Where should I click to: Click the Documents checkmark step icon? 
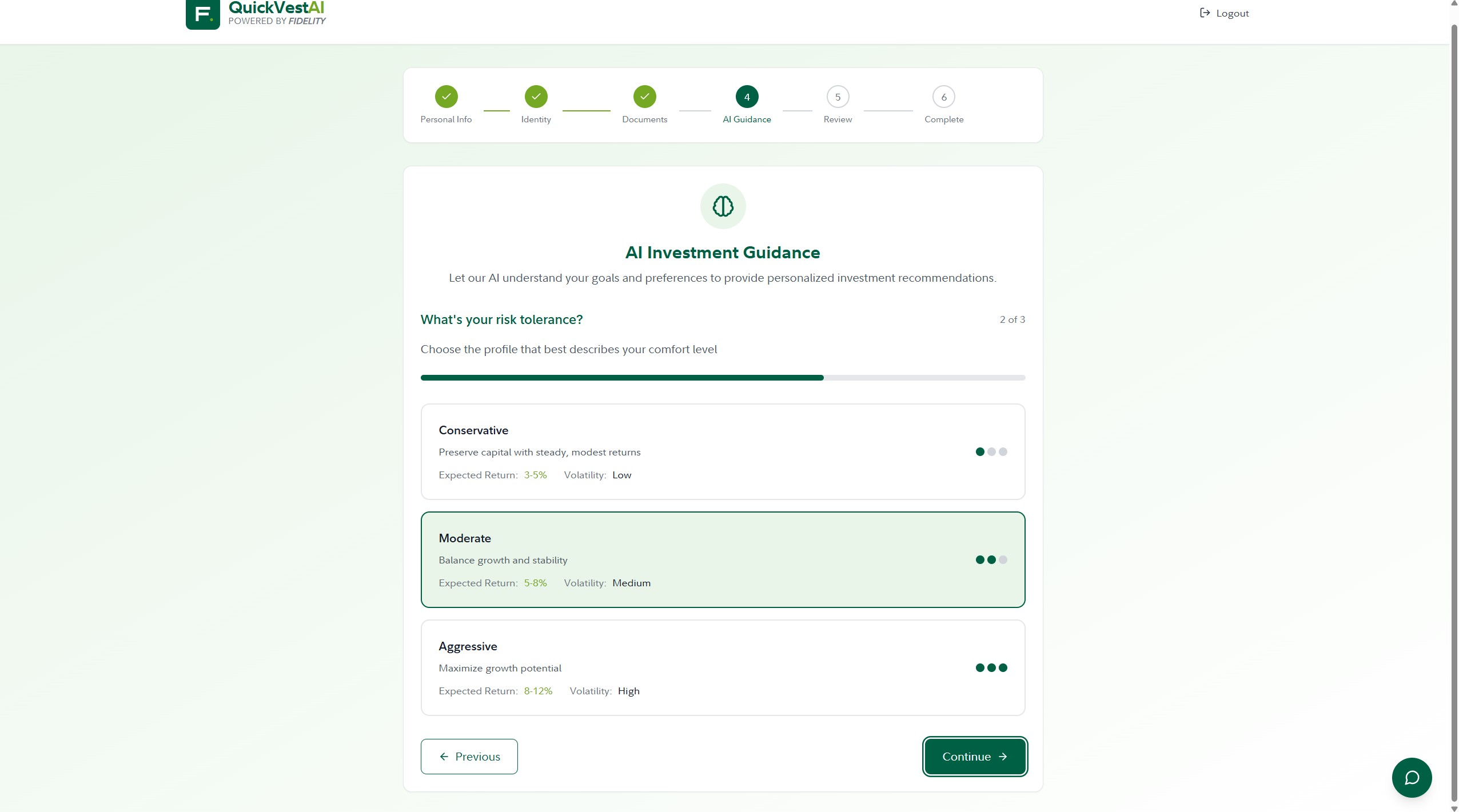pyautogui.click(x=644, y=97)
